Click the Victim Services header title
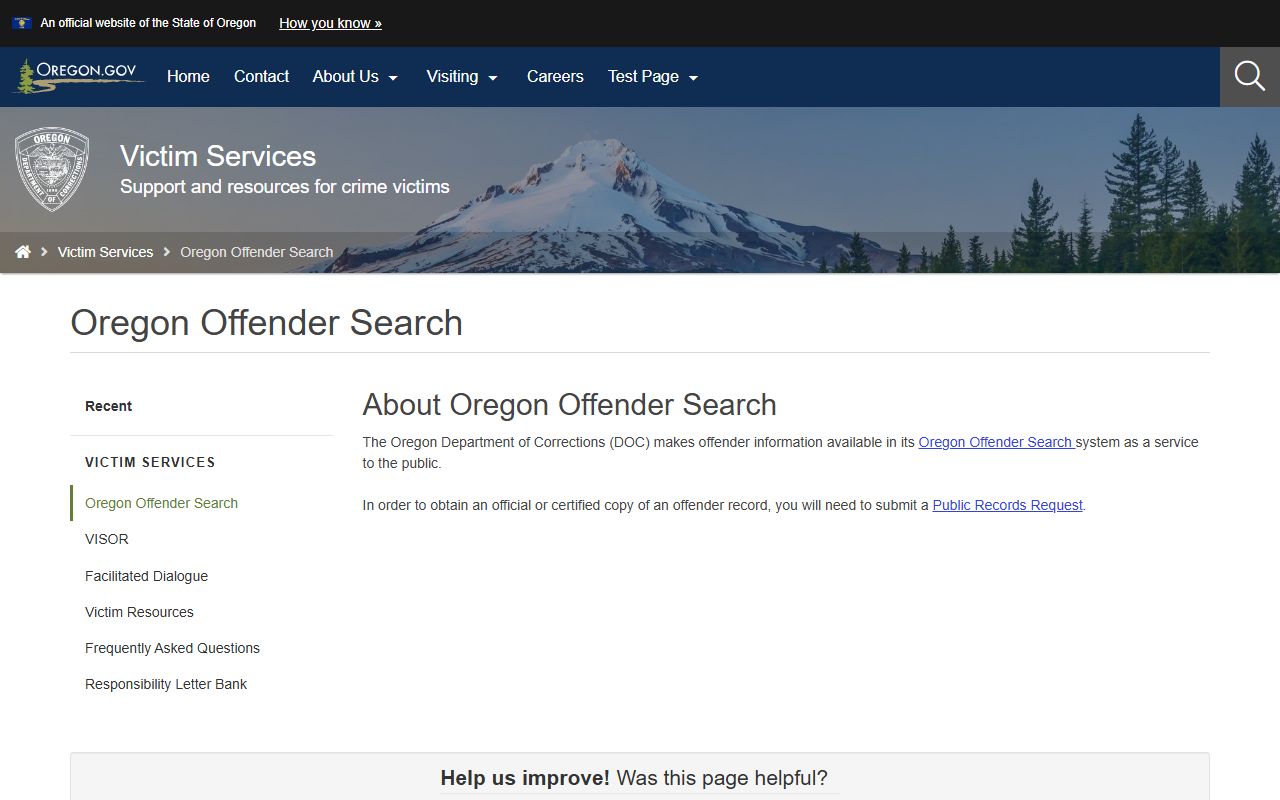Screen dimensions: 1280x800 click(218, 156)
